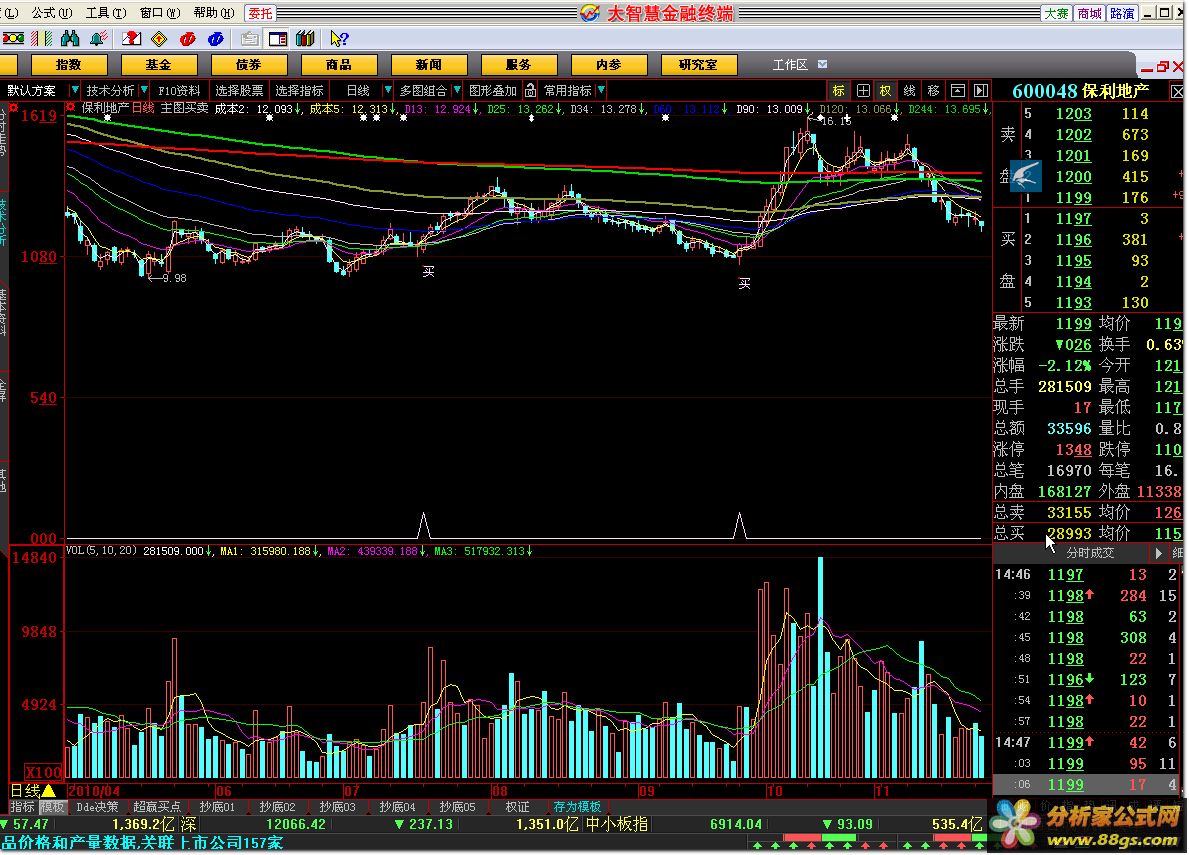Toggle the 权 adjustment button
The width and height of the screenshot is (1189, 855).
coord(886,91)
